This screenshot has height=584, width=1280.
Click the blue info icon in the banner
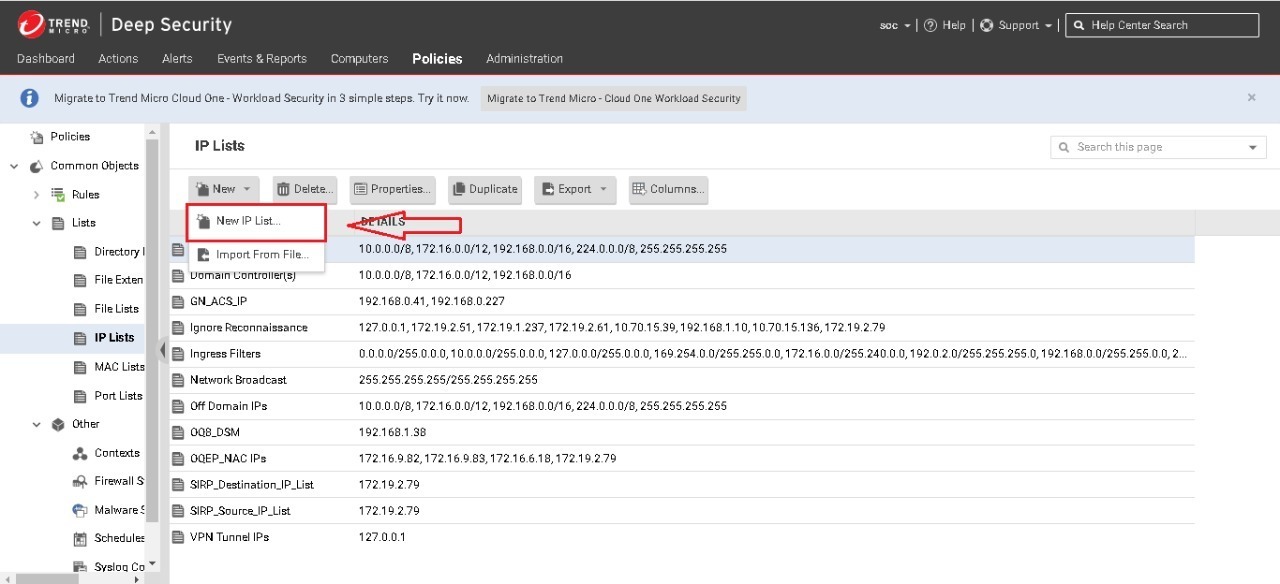pyautogui.click(x=30, y=98)
